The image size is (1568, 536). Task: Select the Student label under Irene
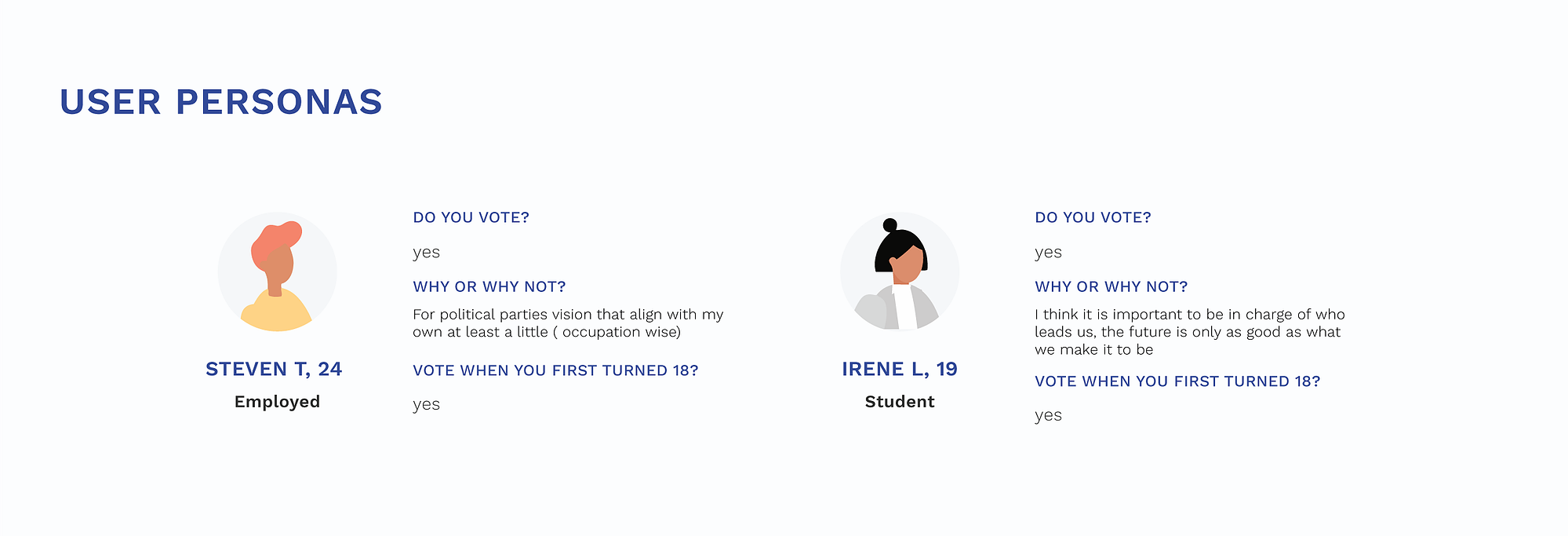(x=900, y=402)
